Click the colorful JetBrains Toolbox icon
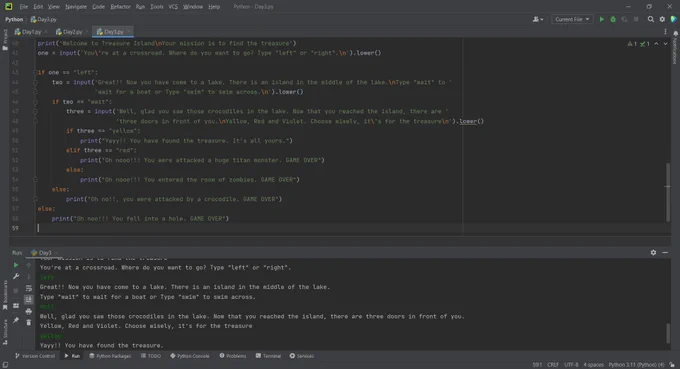680x369 pixels. 673,20
